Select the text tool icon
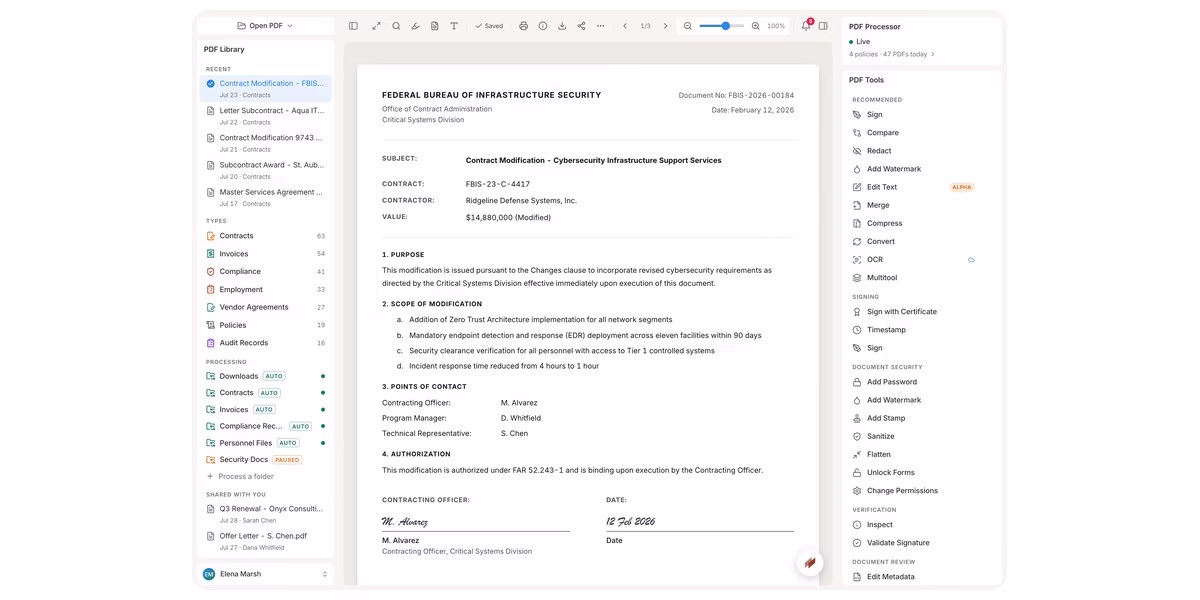 pyautogui.click(x=454, y=26)
